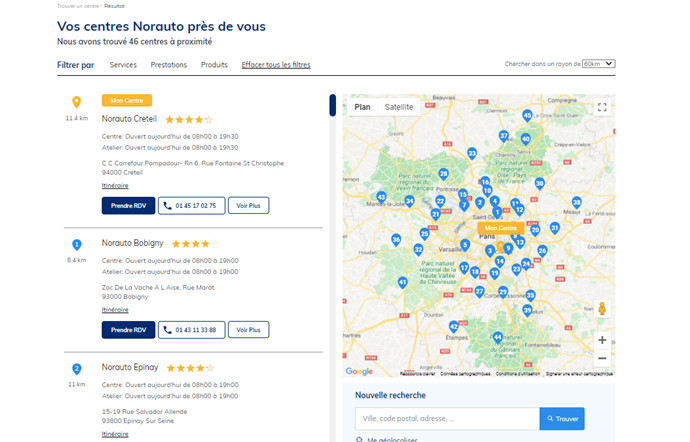Select map marker number 28
Screen dimensions: 690x442
444,174
